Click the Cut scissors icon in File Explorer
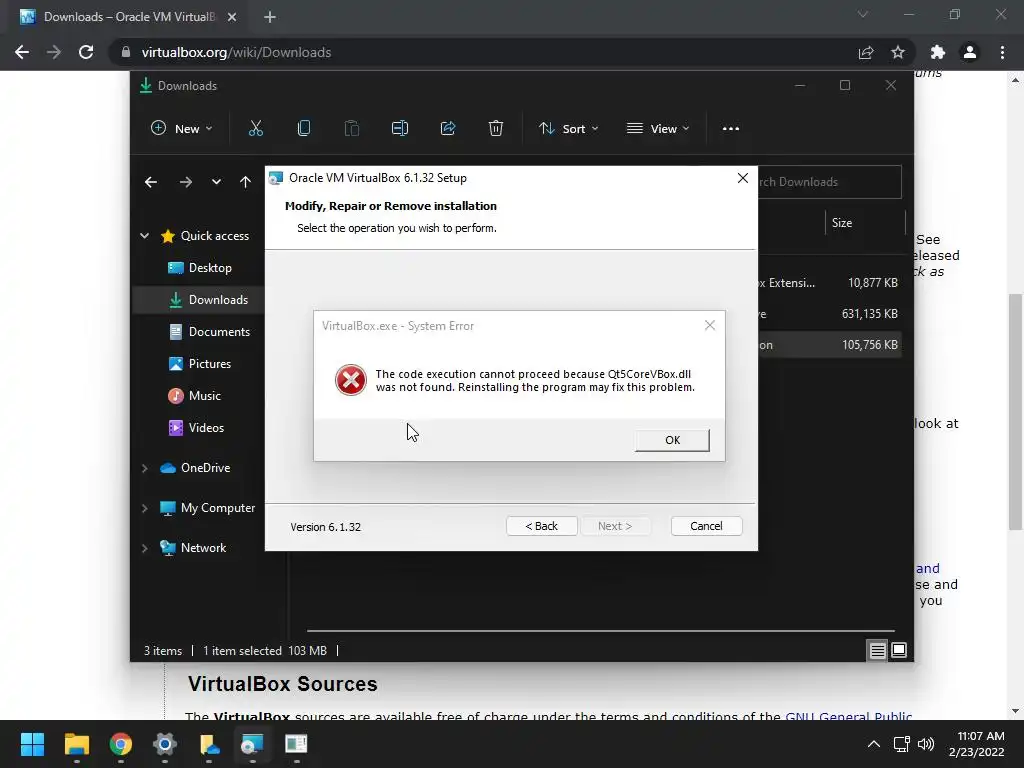The height and width of the screenshot is (768, 1024). click(255, 129)
